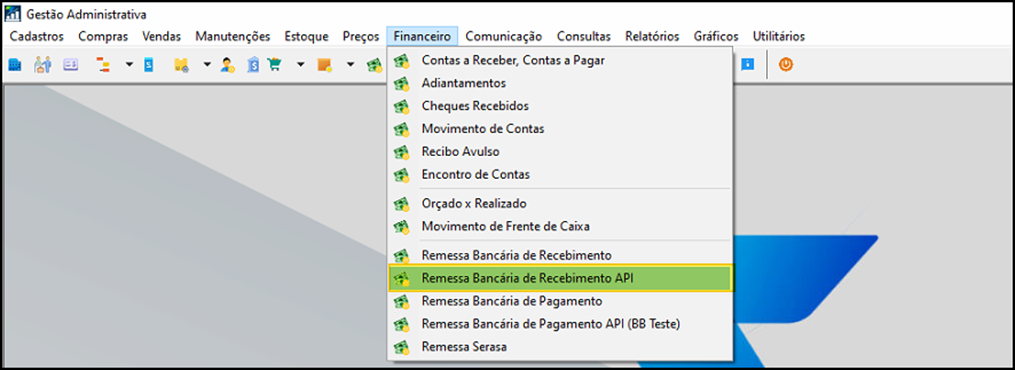Open the Utilitários menu

[x=779, y=36]
